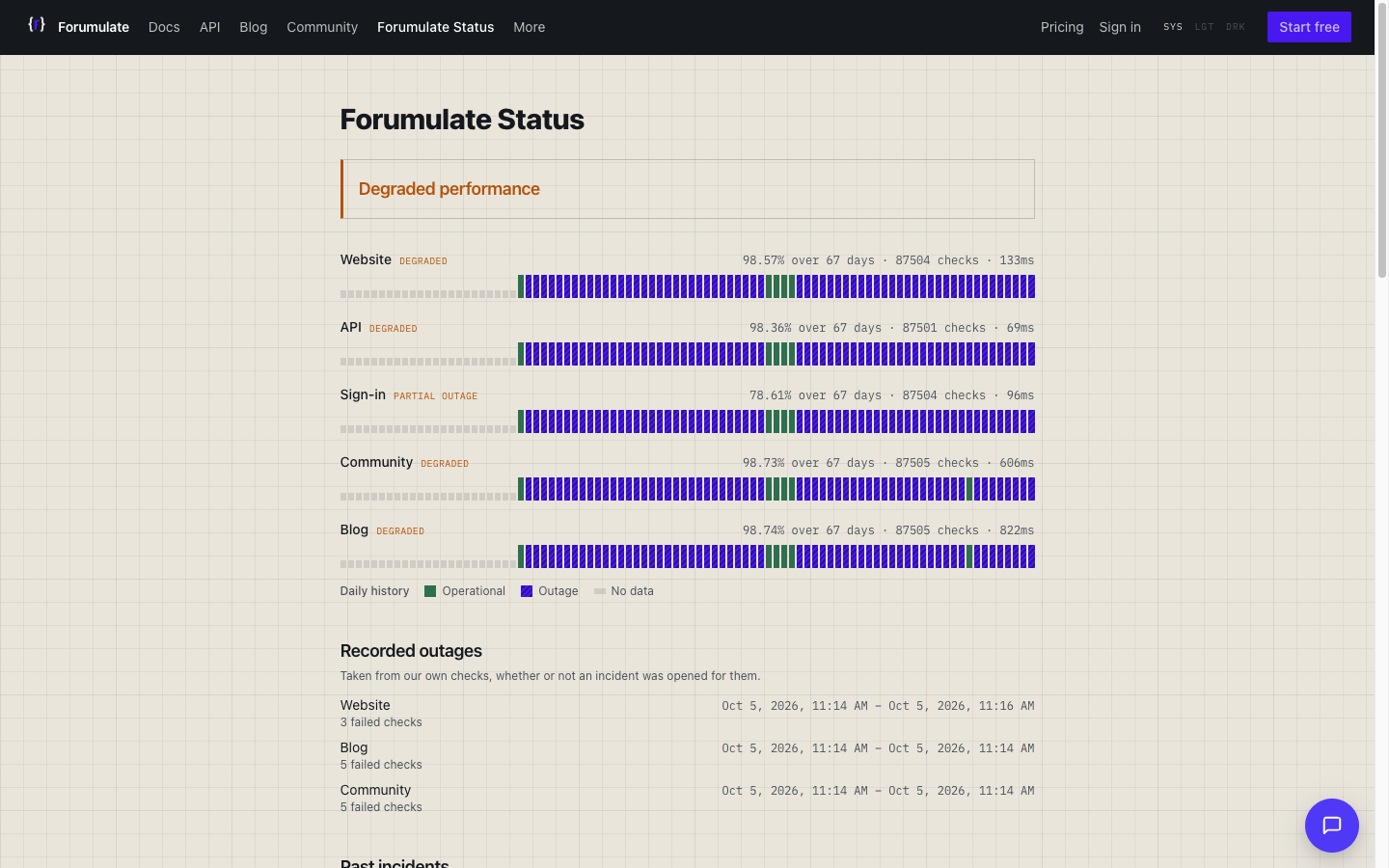Click the Website uptime history bar

688,286
